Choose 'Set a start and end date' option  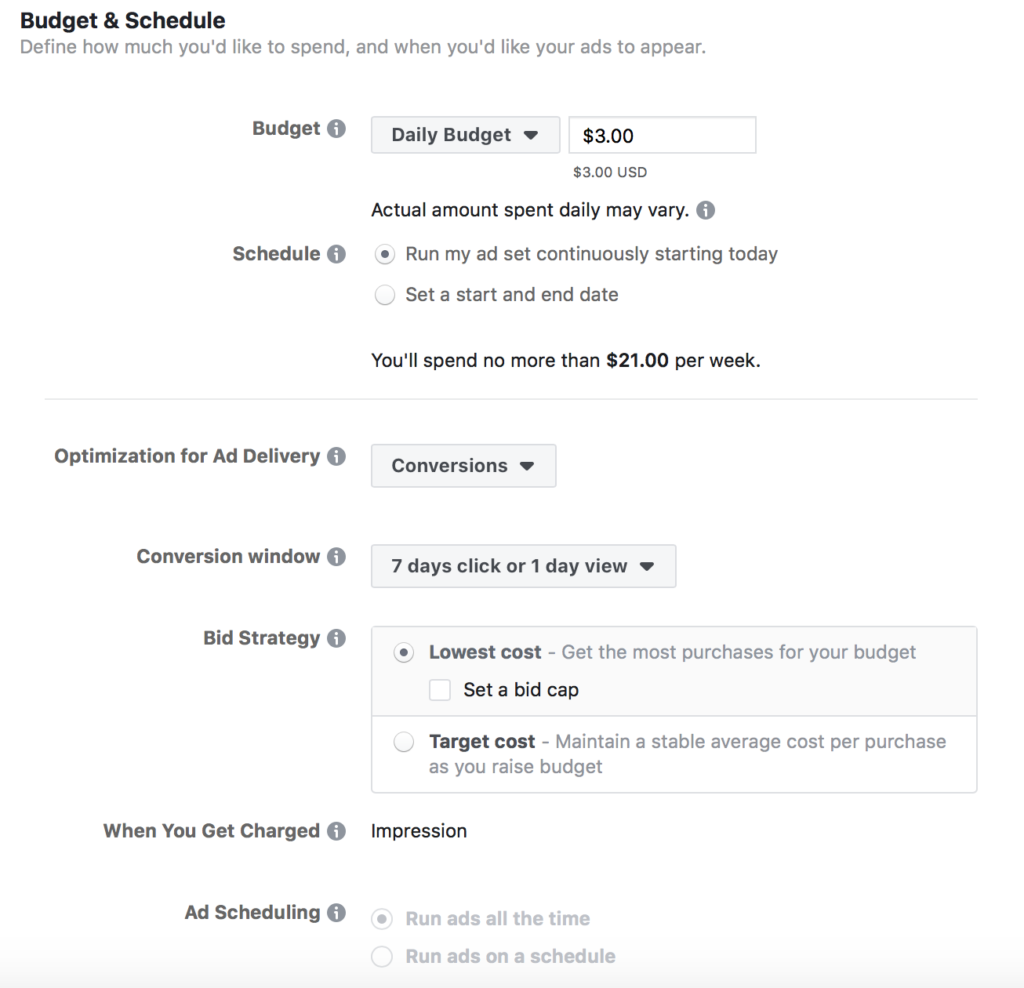pyautogui.click(x=384, y=295)
